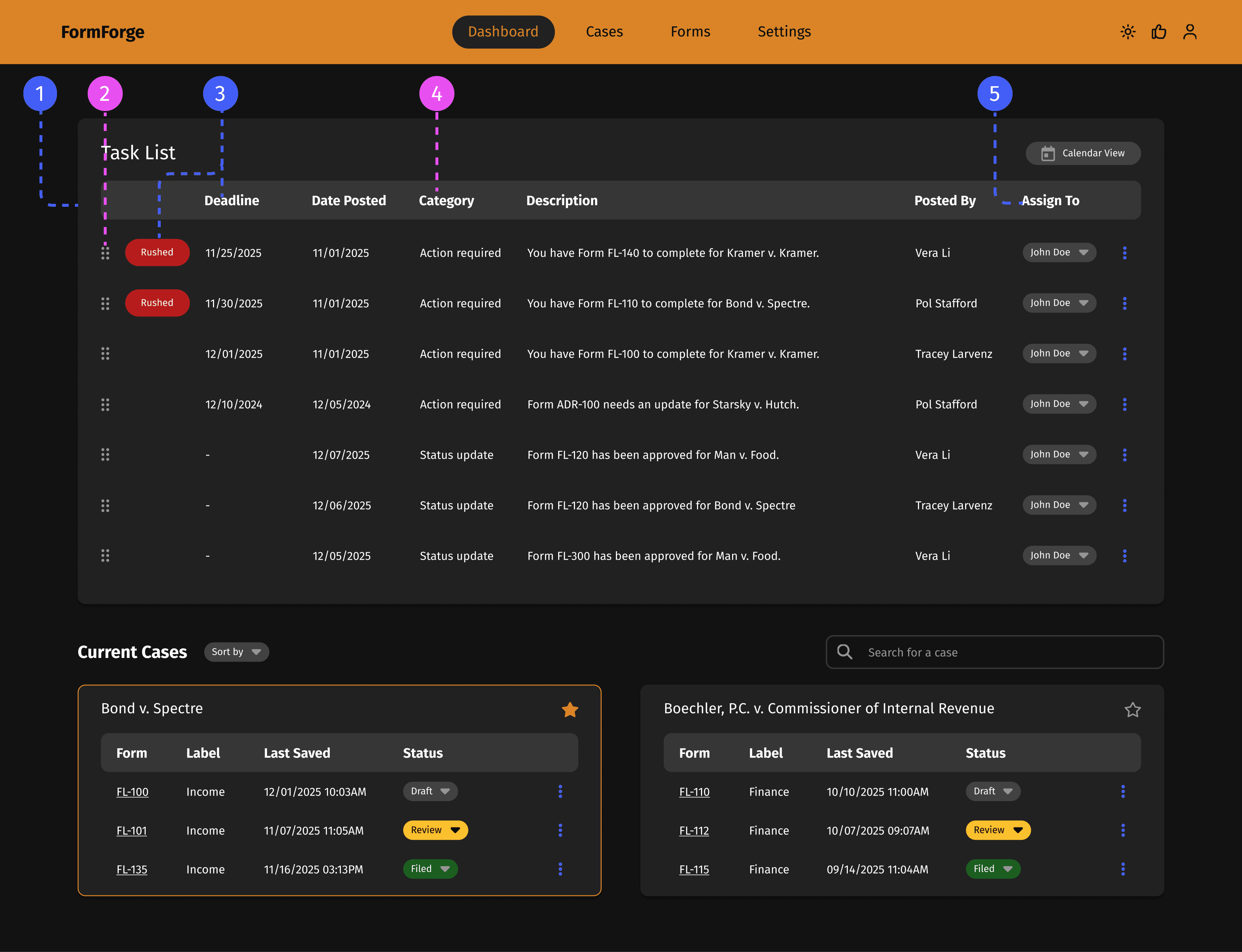Click the thumbs-up feedback icon
1242x952 pixels.
click(1159, 32)
